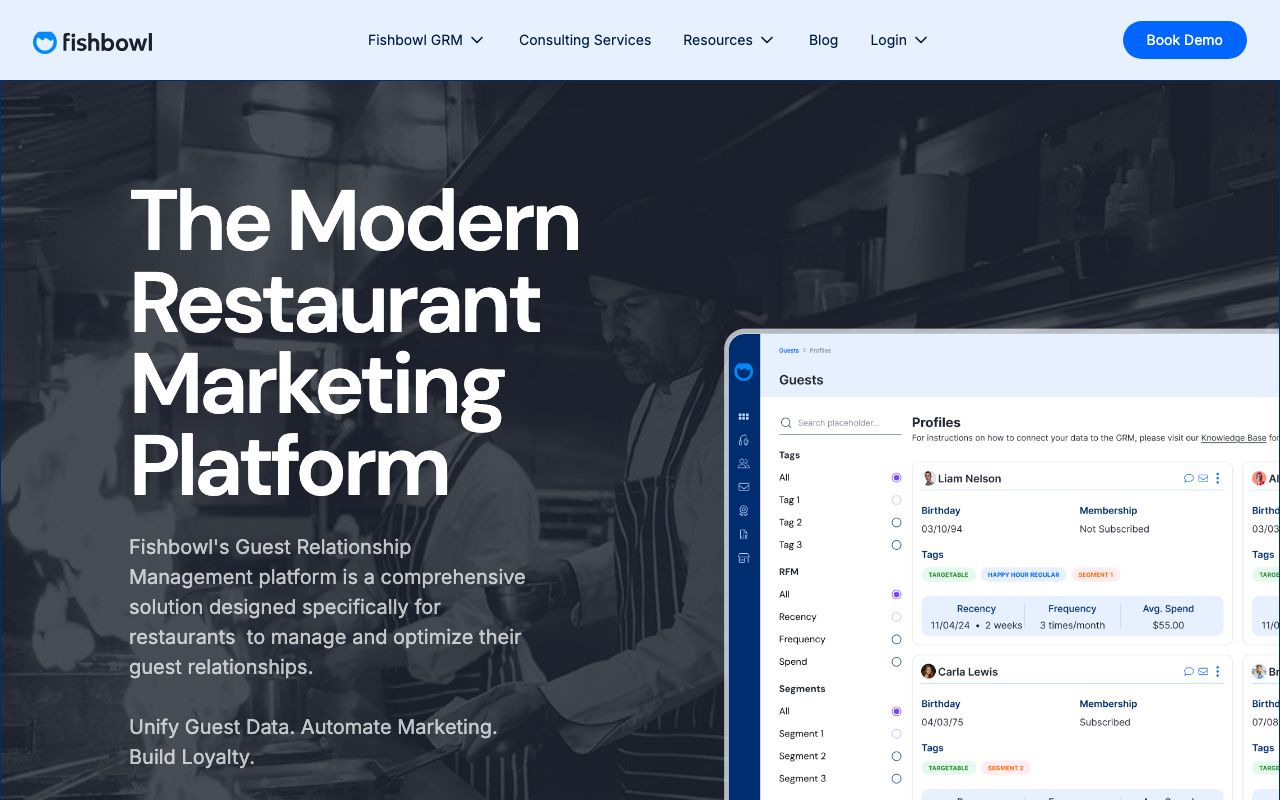Choose the Spend radio button
The width and height of the screenshot is (1280, 800).
[896, 662]
